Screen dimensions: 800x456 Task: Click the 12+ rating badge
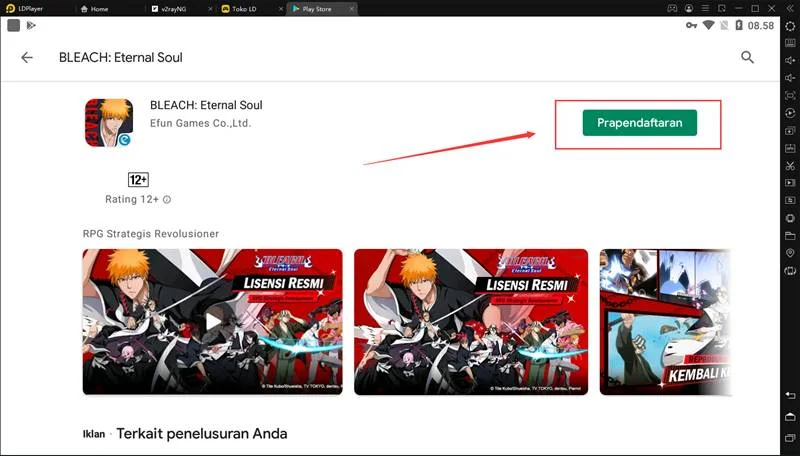pos(138,180)
